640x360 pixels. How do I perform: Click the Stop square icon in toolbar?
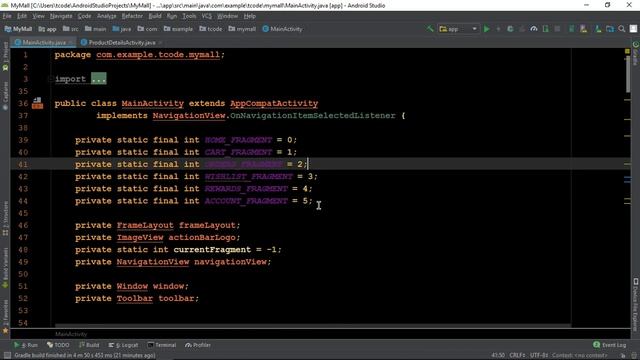click(x=557, y=29)
